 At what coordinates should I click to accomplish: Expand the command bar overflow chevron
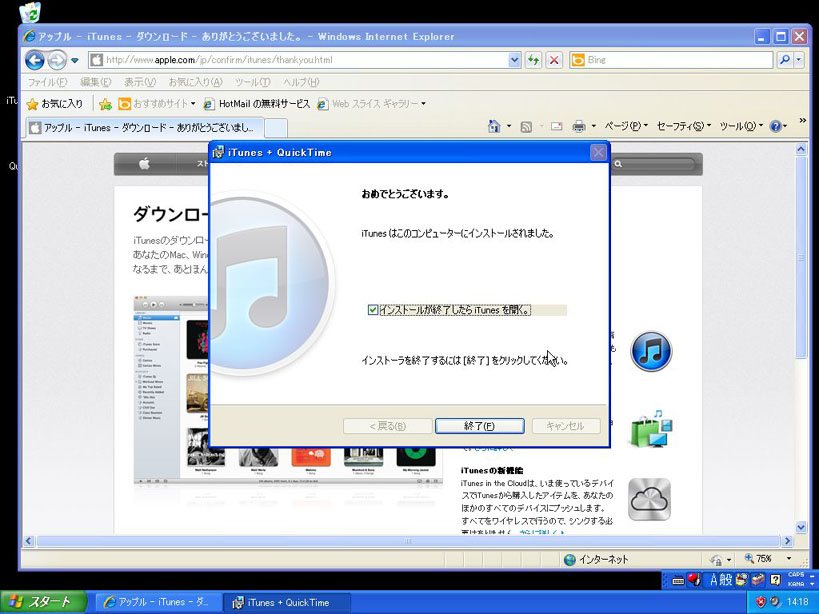click(802, 121)
